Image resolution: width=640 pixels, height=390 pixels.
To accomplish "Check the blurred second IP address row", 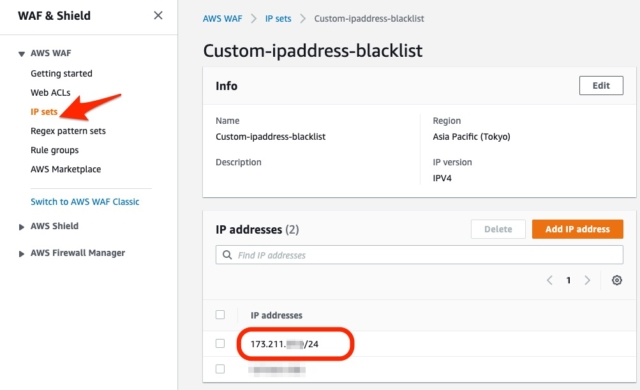I will tap(220, 369).
